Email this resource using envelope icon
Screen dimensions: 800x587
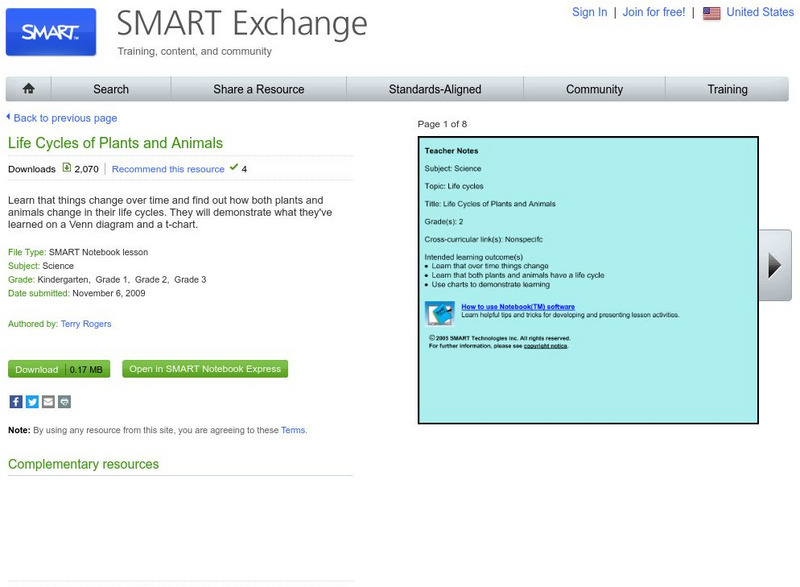[x=48, y=402]
